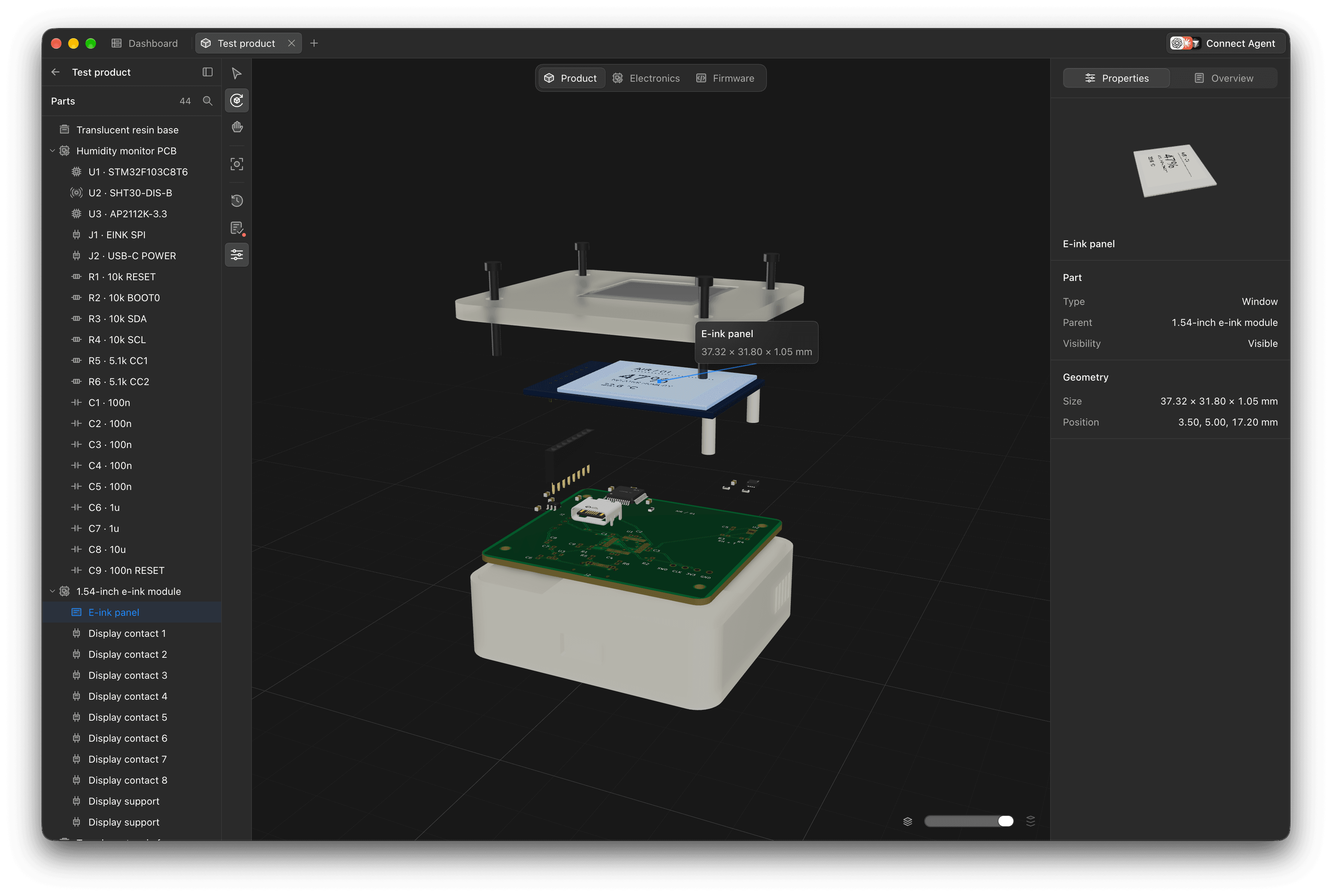
Task: Choose the pan hand tool
Action: point(236,127)
